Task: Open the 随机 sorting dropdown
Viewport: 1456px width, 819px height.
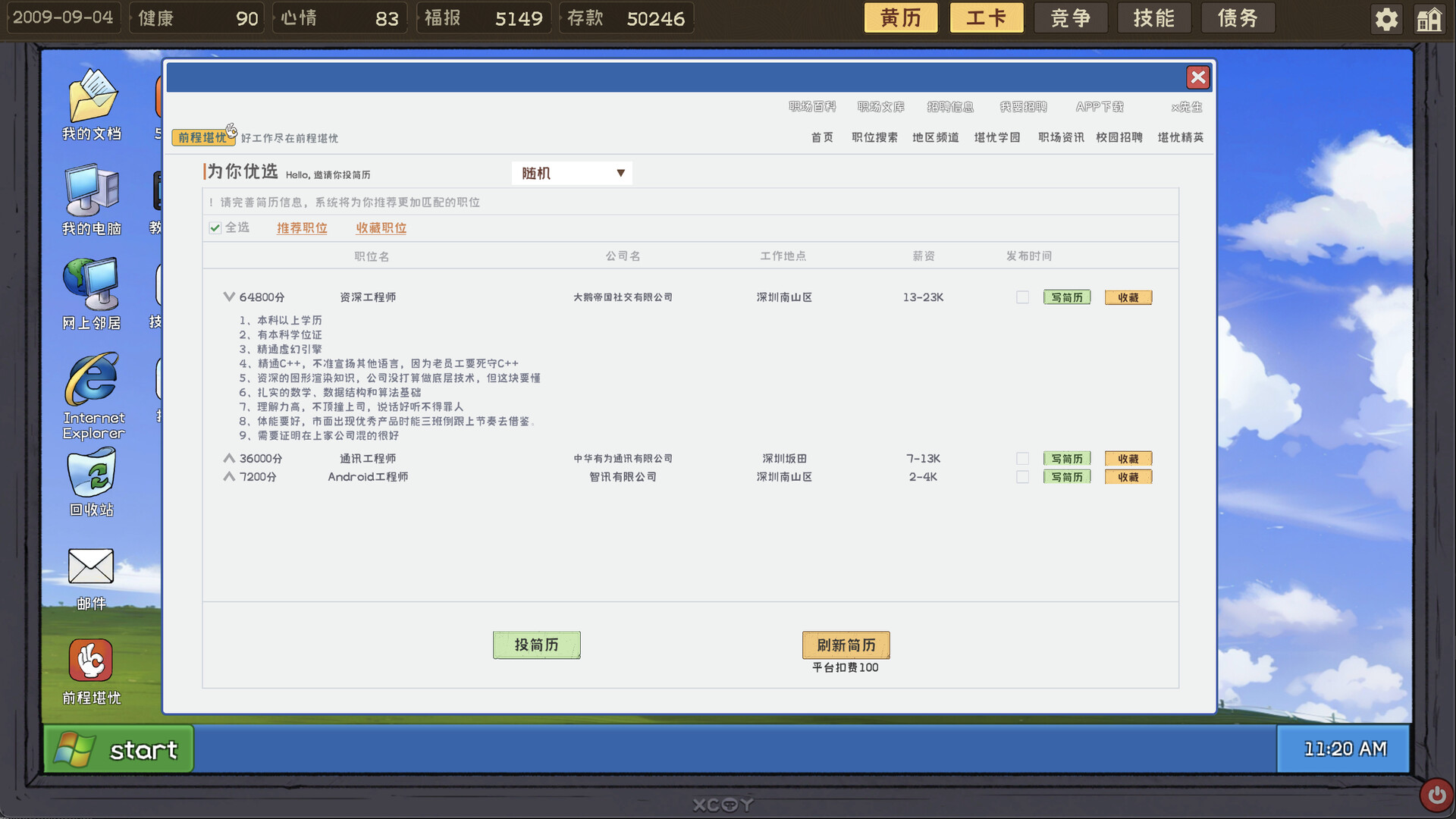Action: point(572,173)
